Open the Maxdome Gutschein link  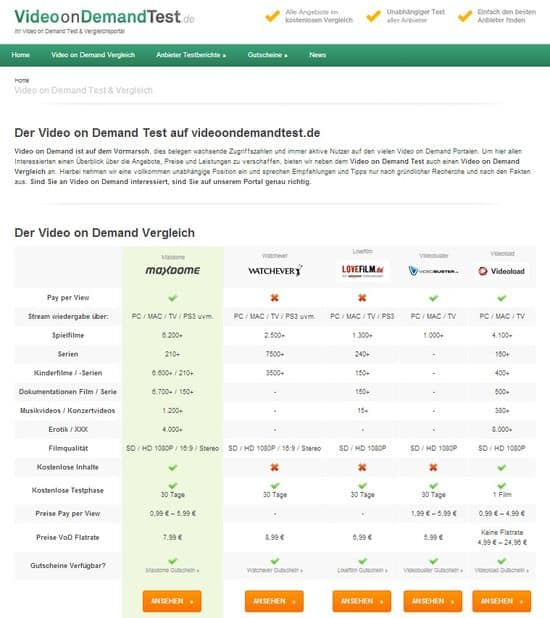[172, 570]
